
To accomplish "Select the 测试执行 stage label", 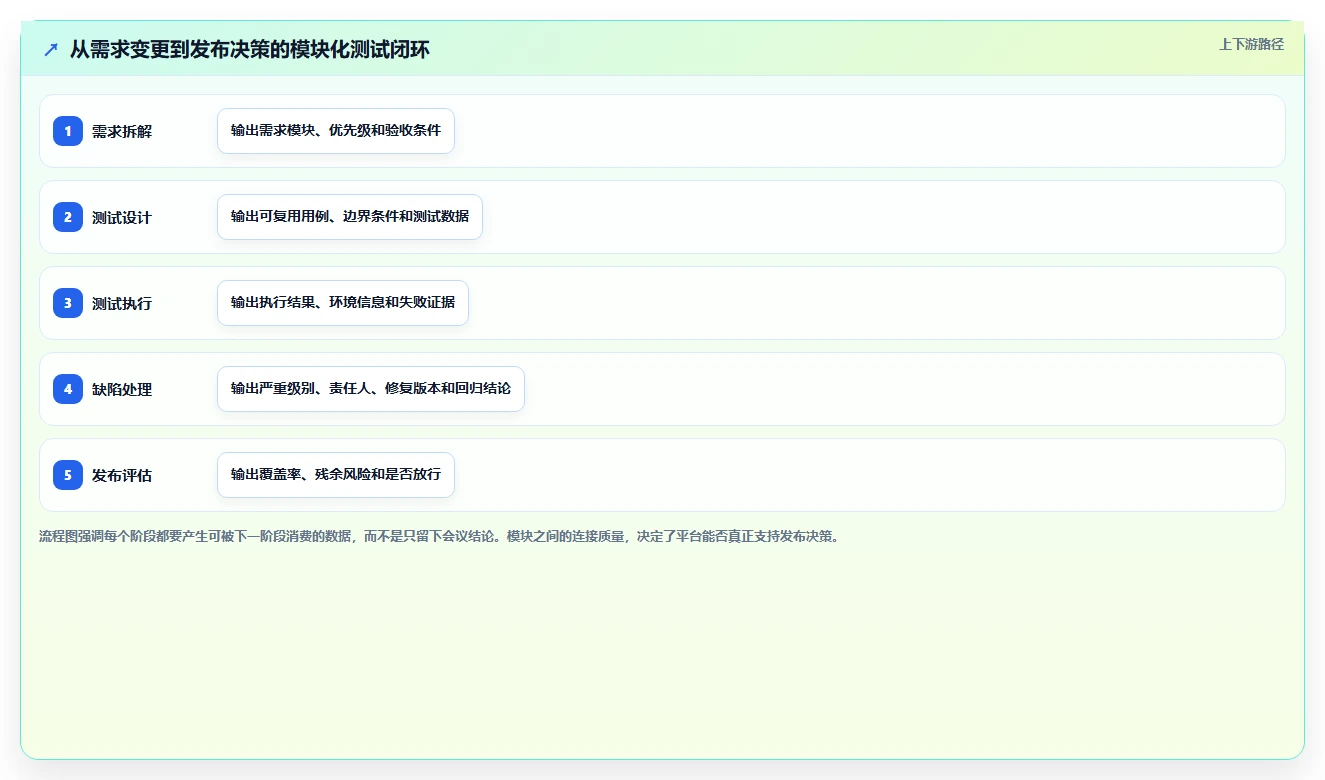I will point(122,303).
